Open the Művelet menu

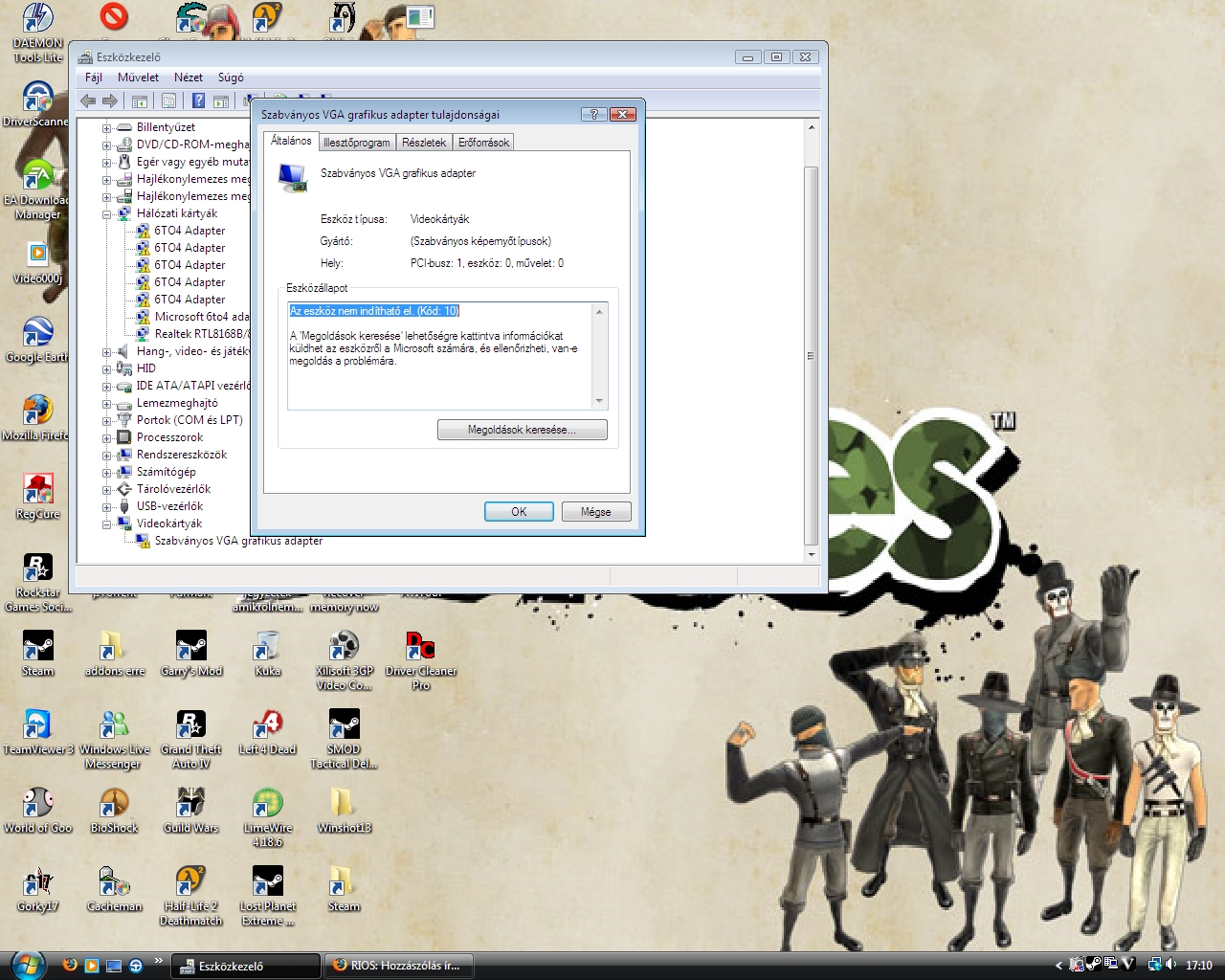point(139,78)
